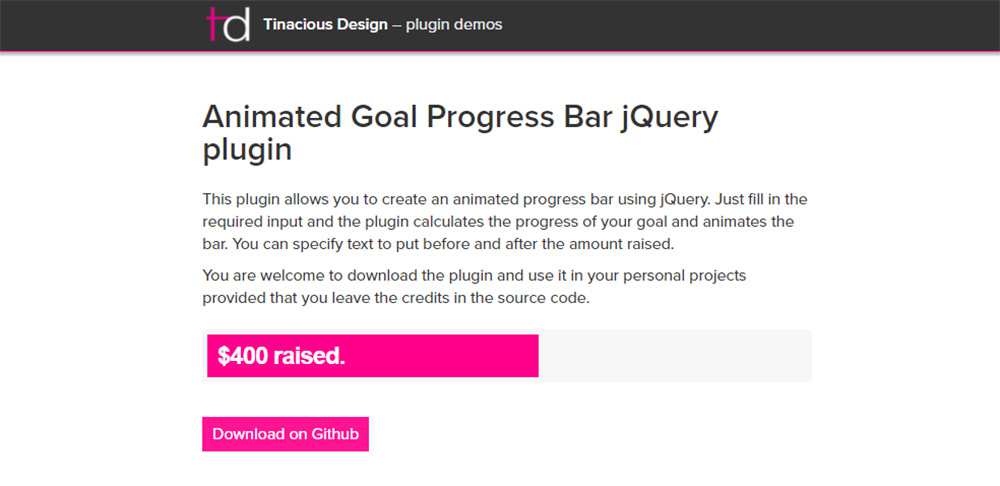Click empty dark header bar right of title
The height and width of the screenshot is (486, 1000).
pyautogui.click(x=750, y=25)
